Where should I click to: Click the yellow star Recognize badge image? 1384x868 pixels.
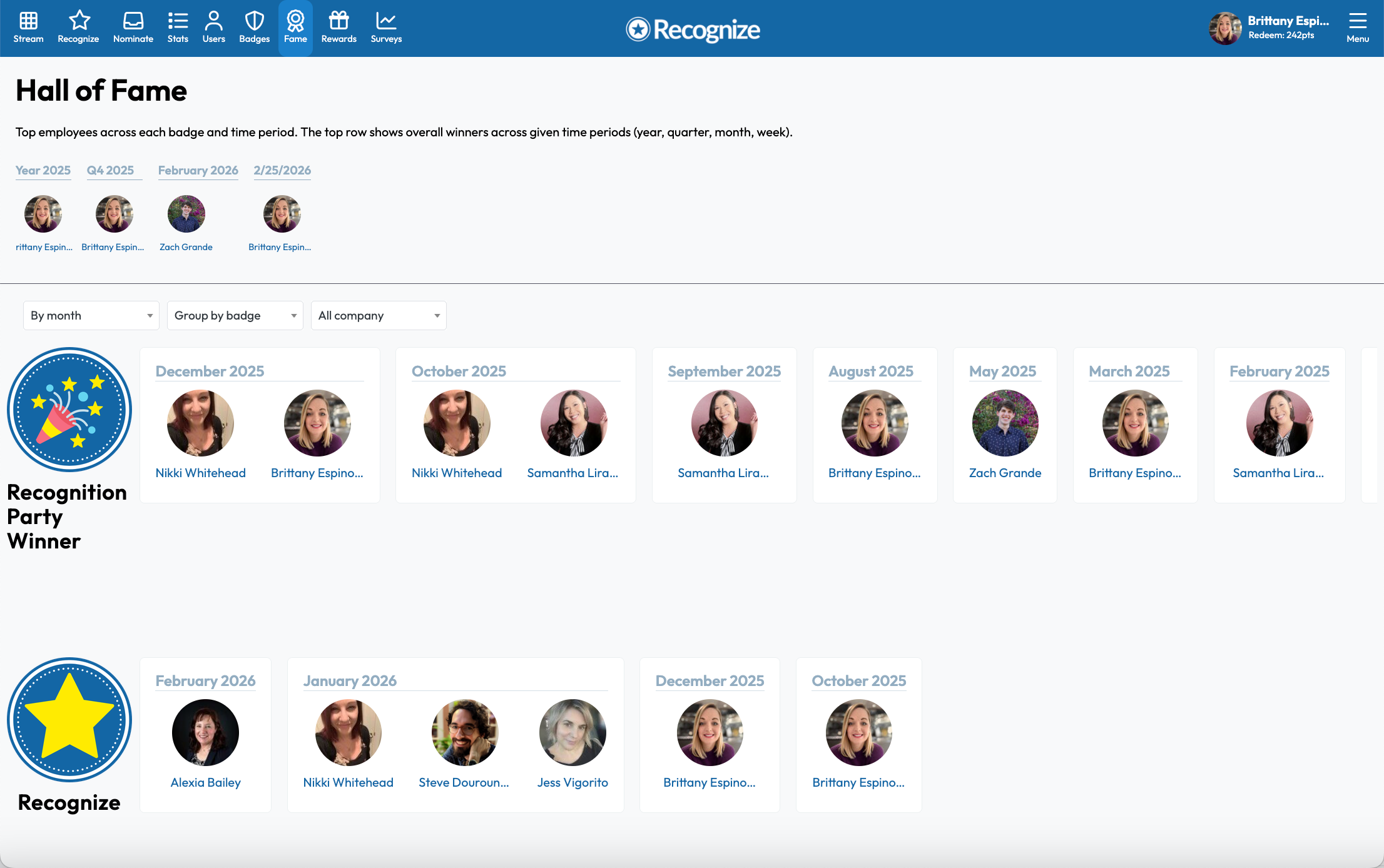[69, 719]
